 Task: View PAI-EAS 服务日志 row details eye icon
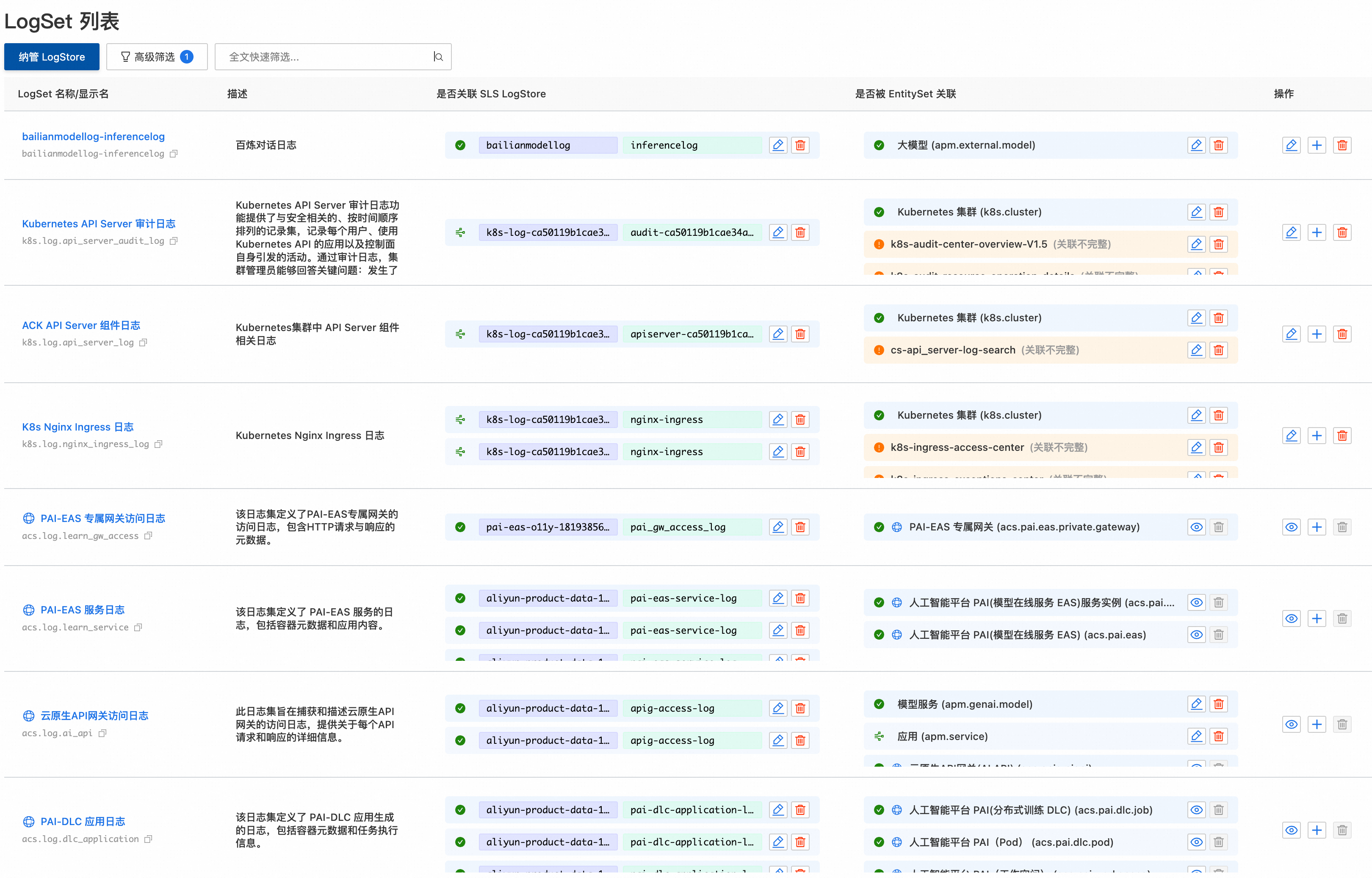[x=1291, y=618]
